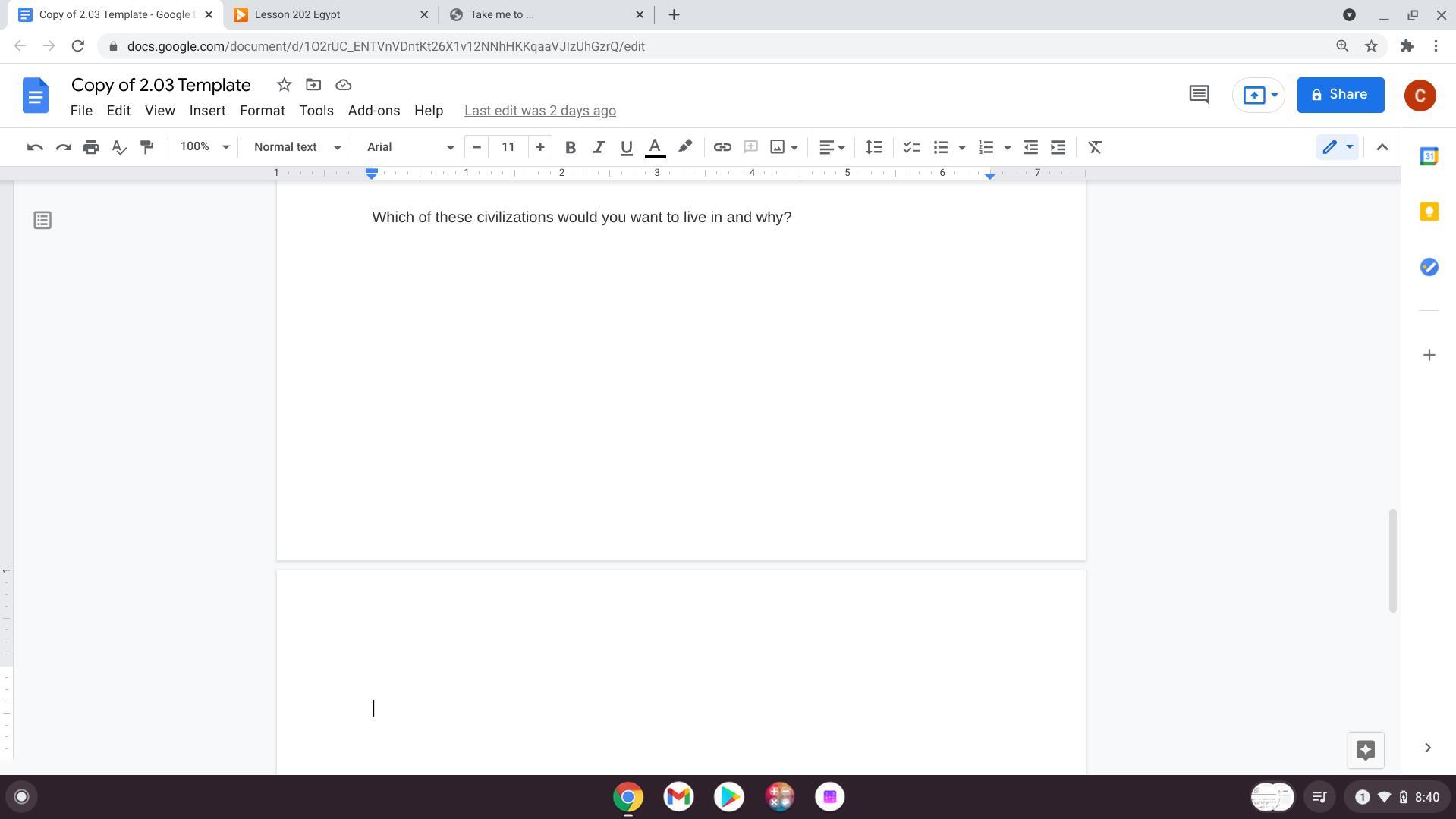Open the launcher circle button
The width and height of the screenshot is (1456, 819).
(21, 797)
